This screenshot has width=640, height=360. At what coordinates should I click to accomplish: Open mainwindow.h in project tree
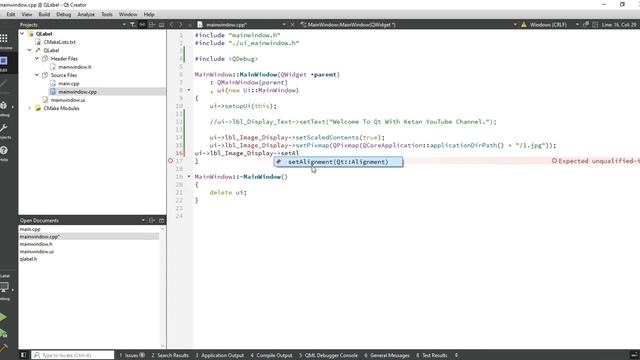coord(75,67)
